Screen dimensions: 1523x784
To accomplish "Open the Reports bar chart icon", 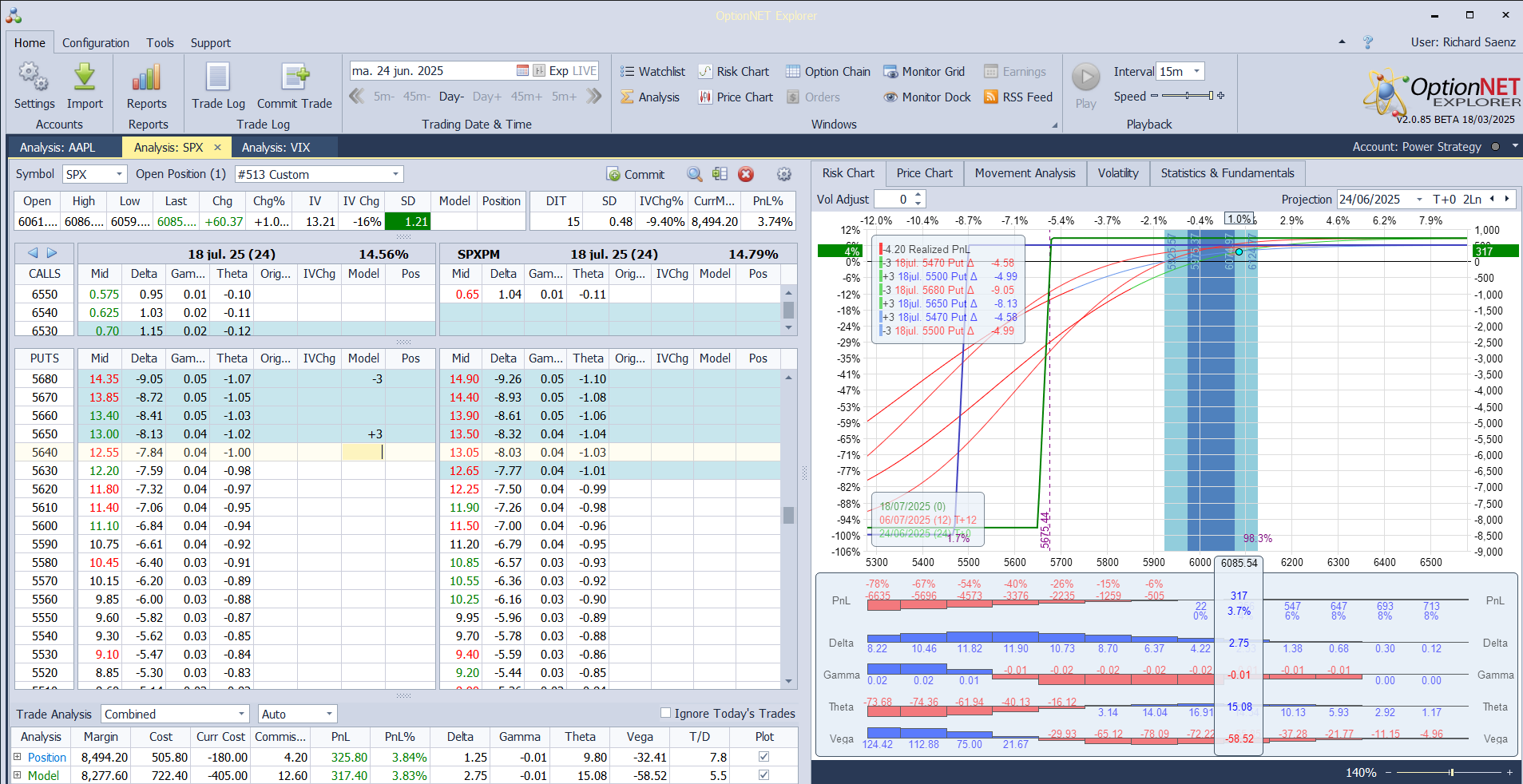I will pyautogui.click(x=147, y=77).
